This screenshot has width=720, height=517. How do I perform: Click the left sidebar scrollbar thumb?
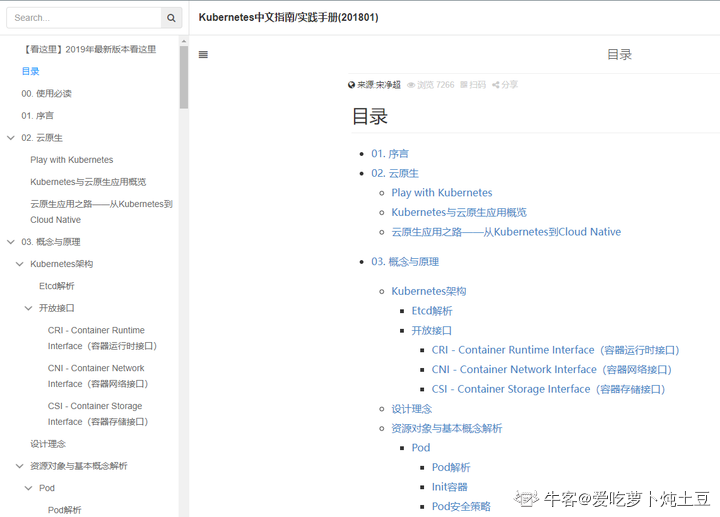tap(184, 77)
